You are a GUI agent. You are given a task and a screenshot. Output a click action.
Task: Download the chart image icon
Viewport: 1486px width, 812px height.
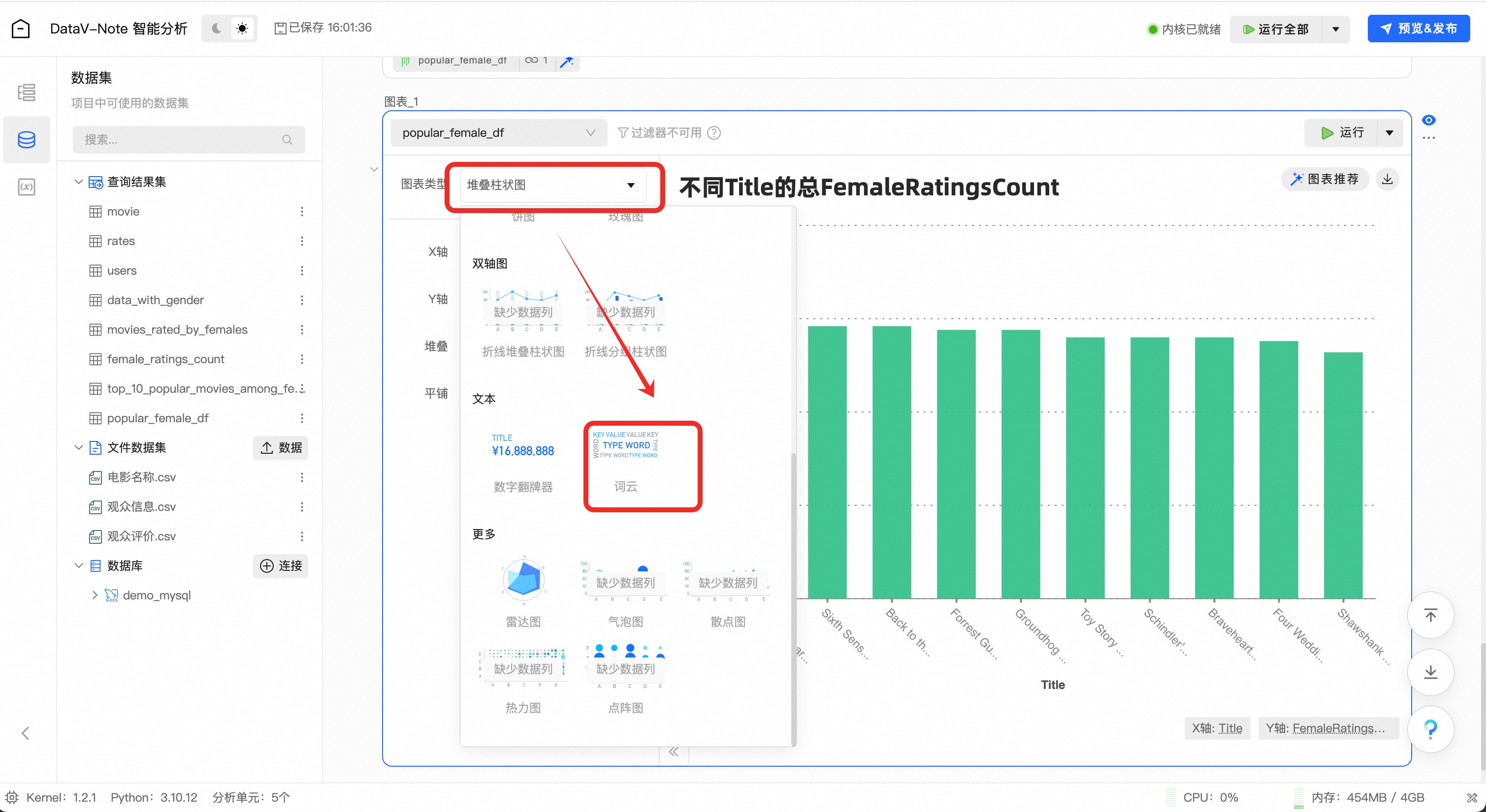(x=1388, y=179)
